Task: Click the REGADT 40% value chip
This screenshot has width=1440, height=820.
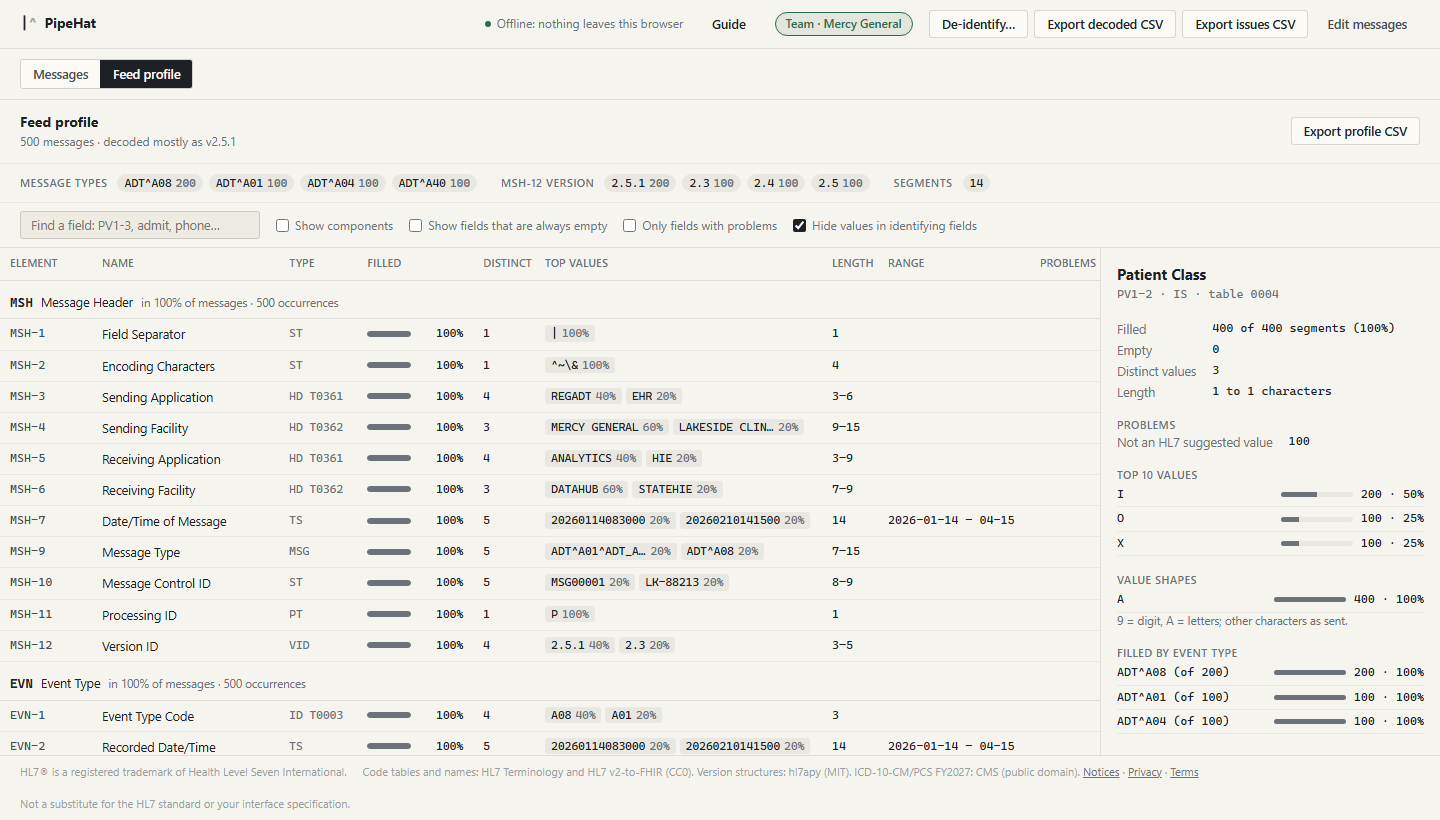Action: click(x=583, y=396)
